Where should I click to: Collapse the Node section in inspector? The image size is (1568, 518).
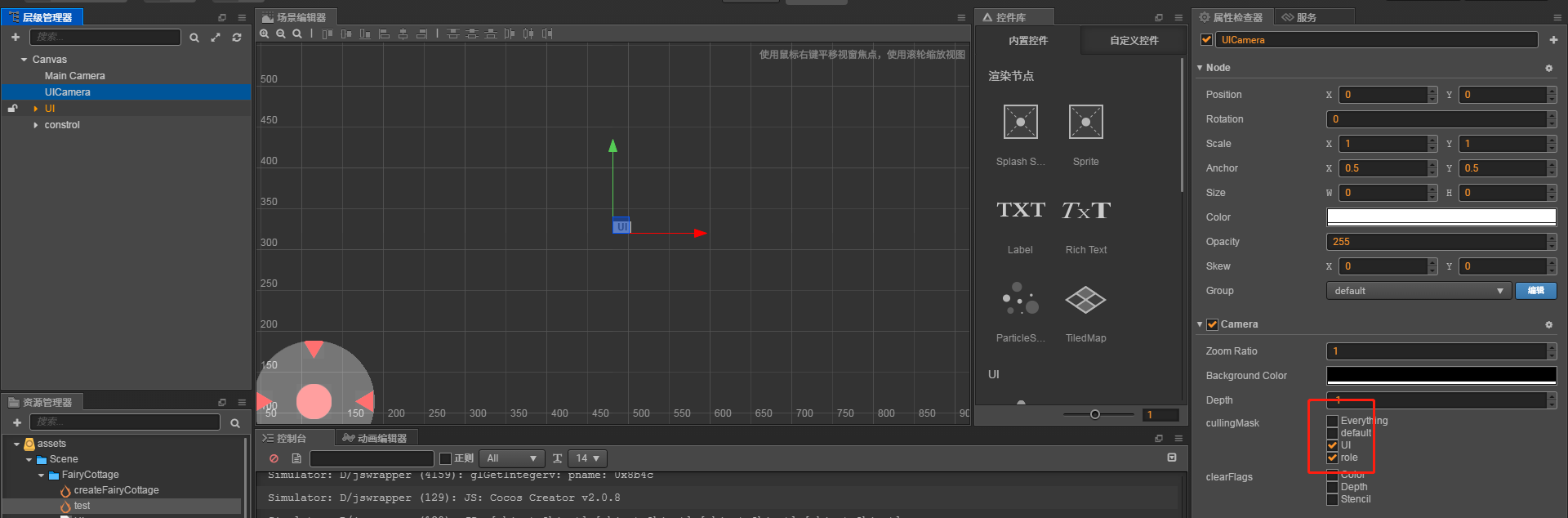[1200, 68]
